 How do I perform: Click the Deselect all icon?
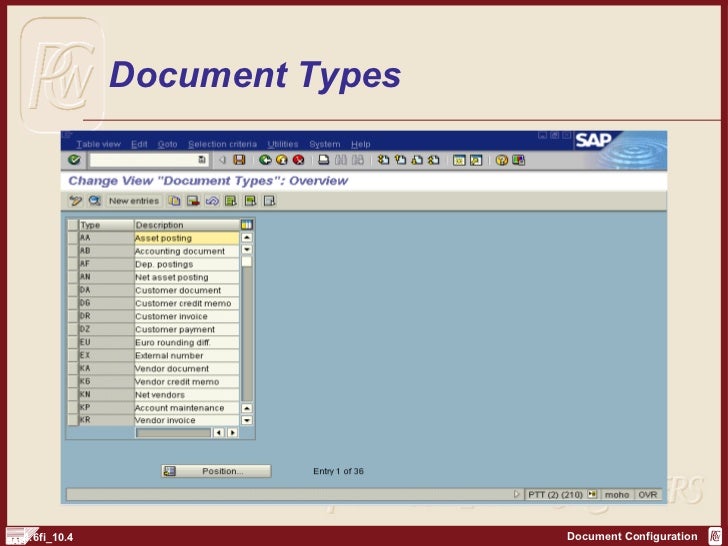pyautogui.click(x=269, y=201)
